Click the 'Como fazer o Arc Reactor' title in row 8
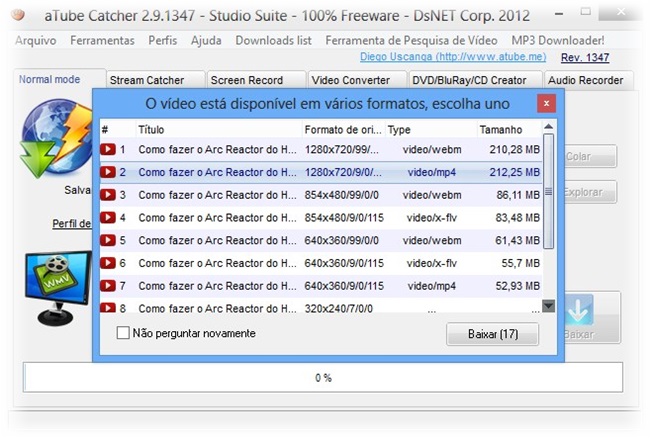 click(x=217, y=308)
